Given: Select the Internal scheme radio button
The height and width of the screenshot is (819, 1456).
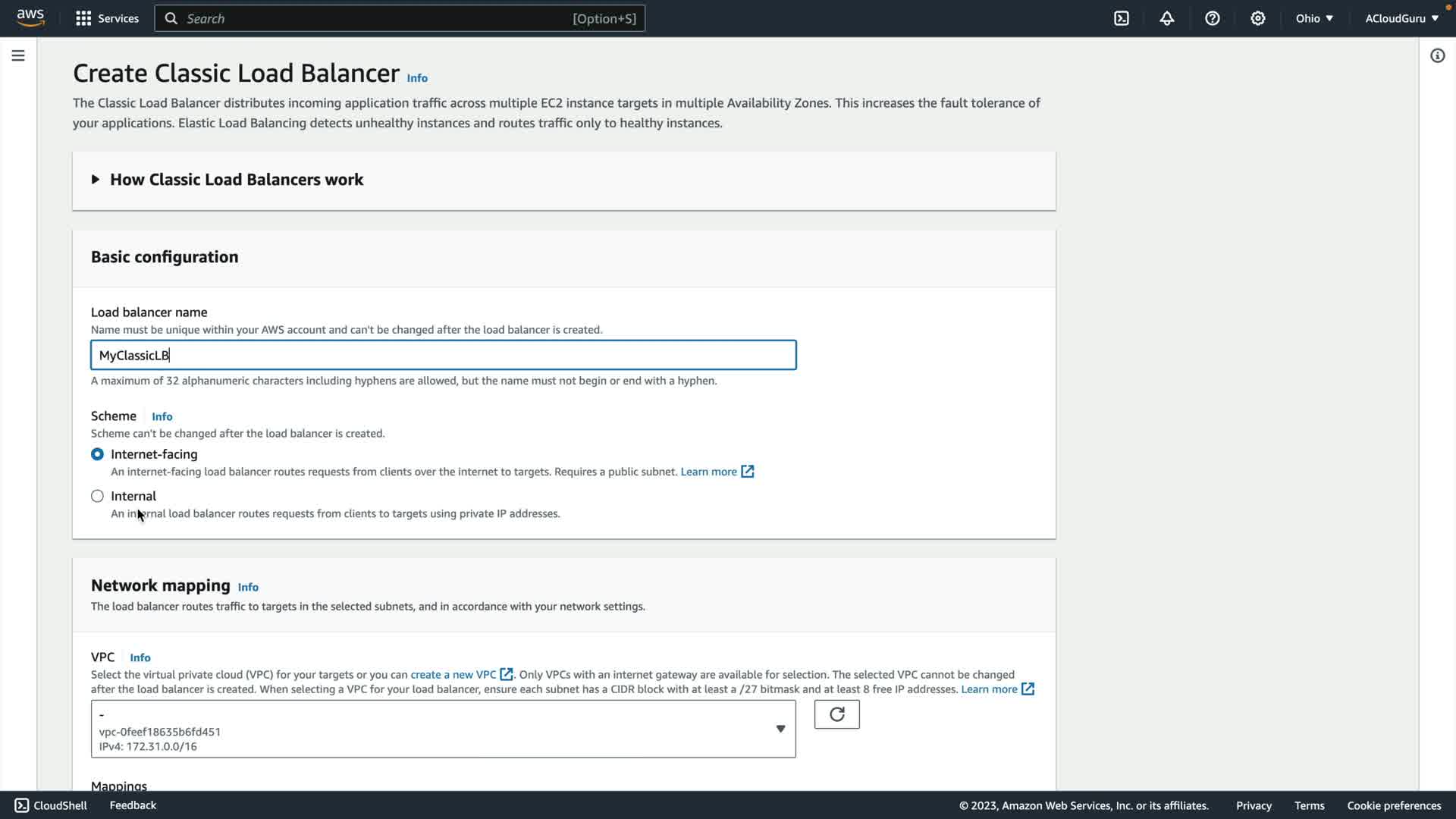Looking at the screenshot, I should (97, 496).
